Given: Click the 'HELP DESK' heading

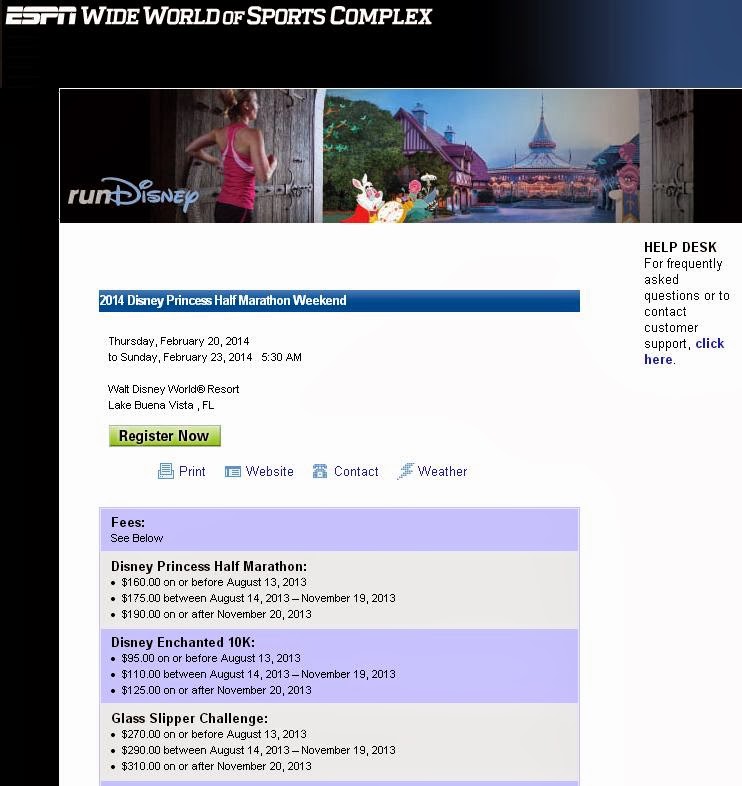Looking at the screenshot, I should coord(680,247).
